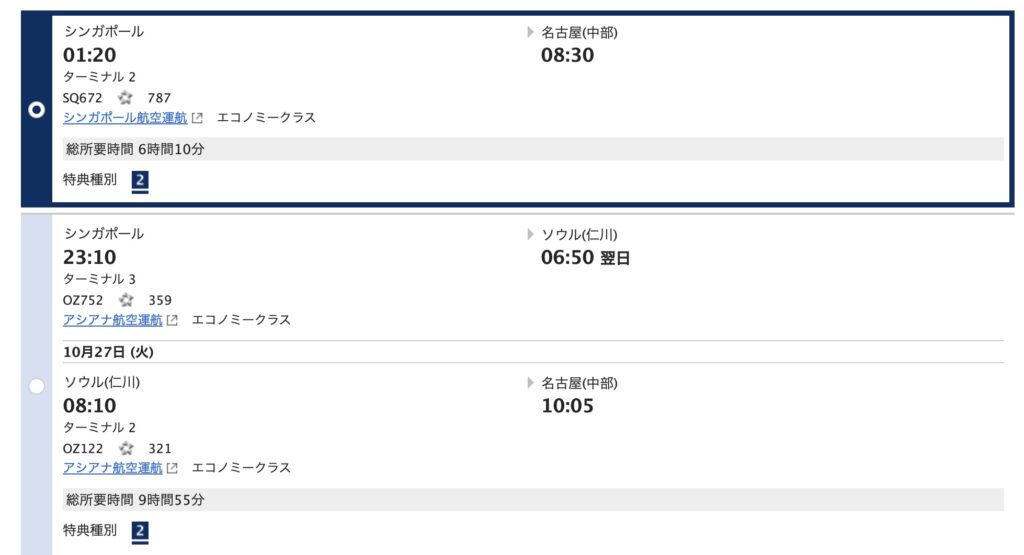
Task: Click the arrow before 名古屋(中部) arriving 08:30
Action: pos(531,33)
